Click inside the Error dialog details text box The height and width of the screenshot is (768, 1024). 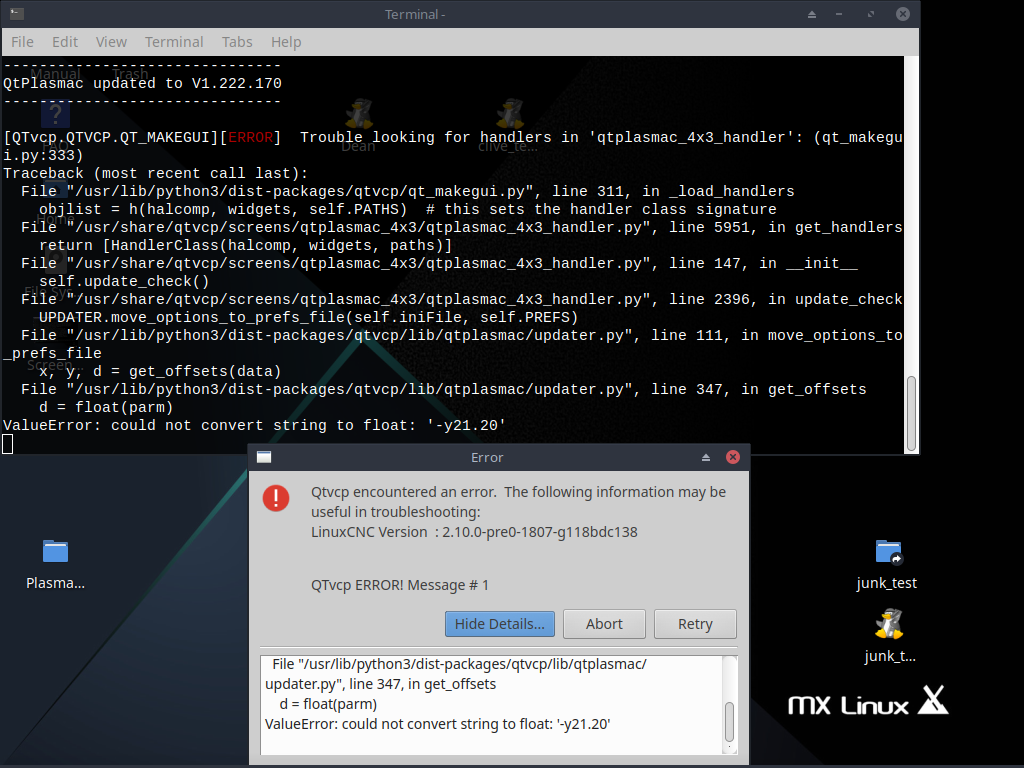[x=492, y=705]
